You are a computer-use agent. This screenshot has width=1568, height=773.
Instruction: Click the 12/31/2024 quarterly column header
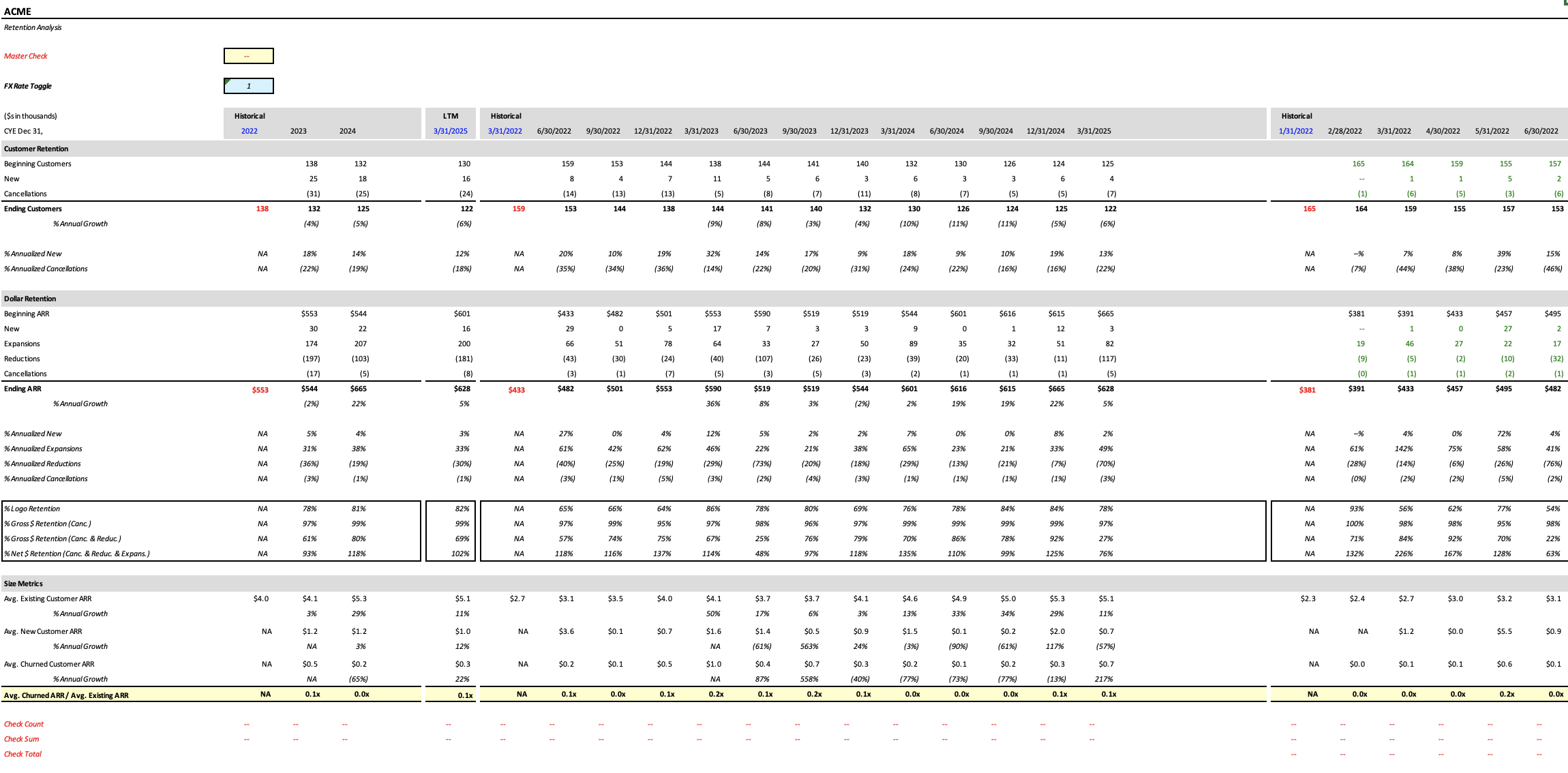pos(1045,131)
